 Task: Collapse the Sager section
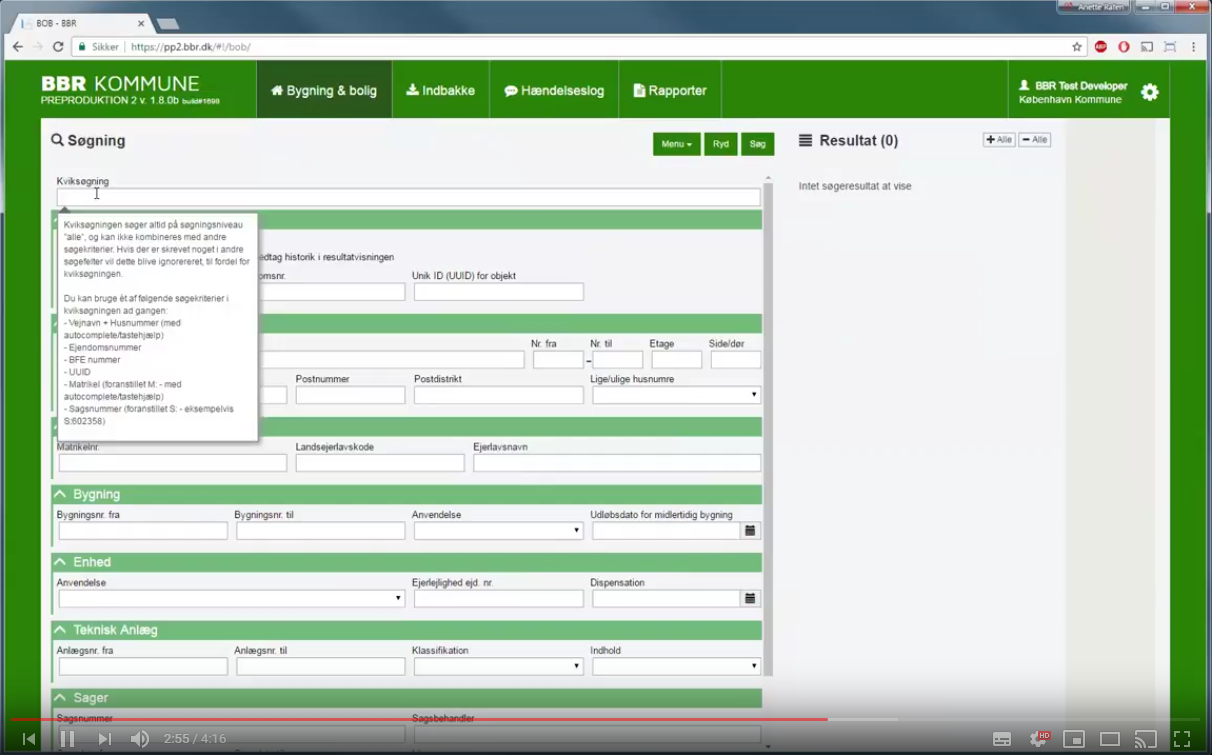pos(60,698)
